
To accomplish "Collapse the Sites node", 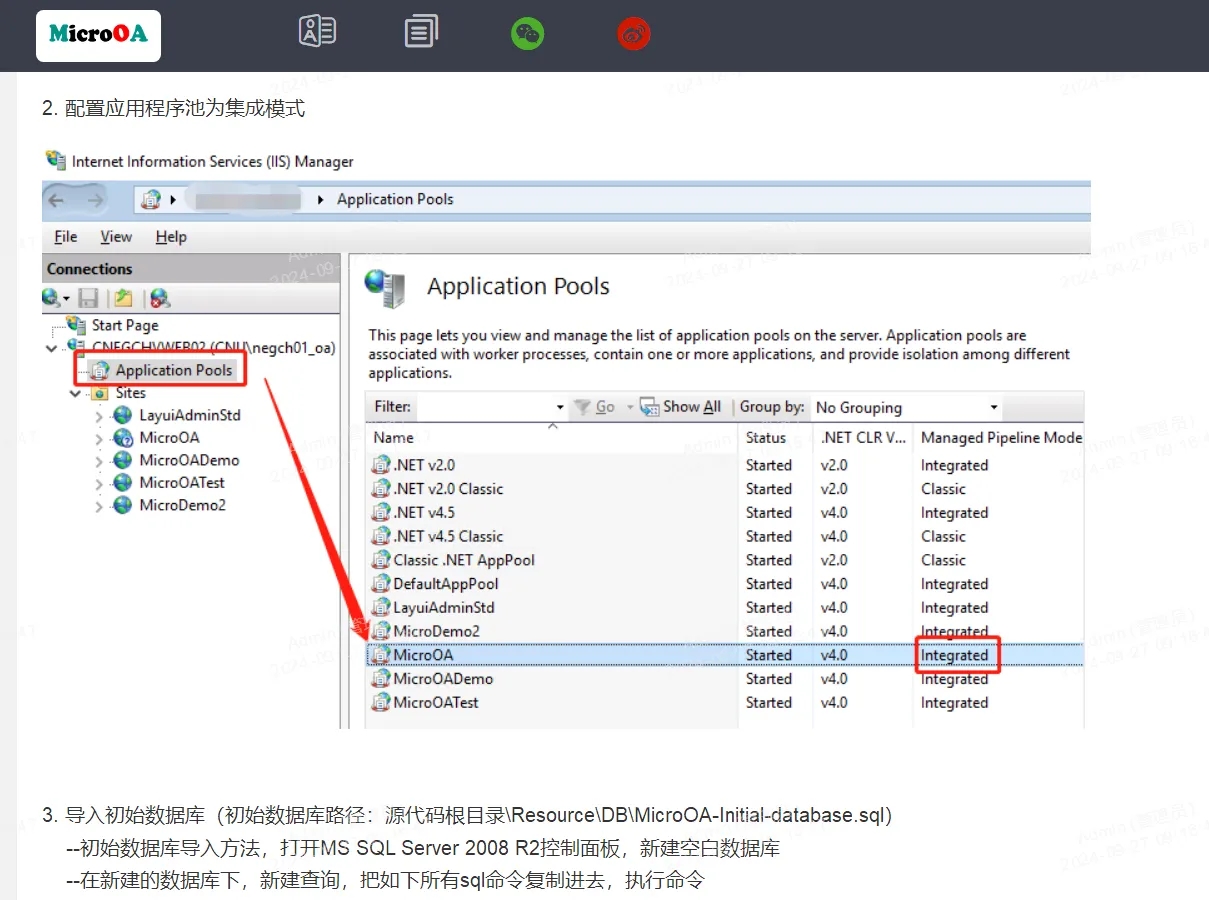I will 75,394.
